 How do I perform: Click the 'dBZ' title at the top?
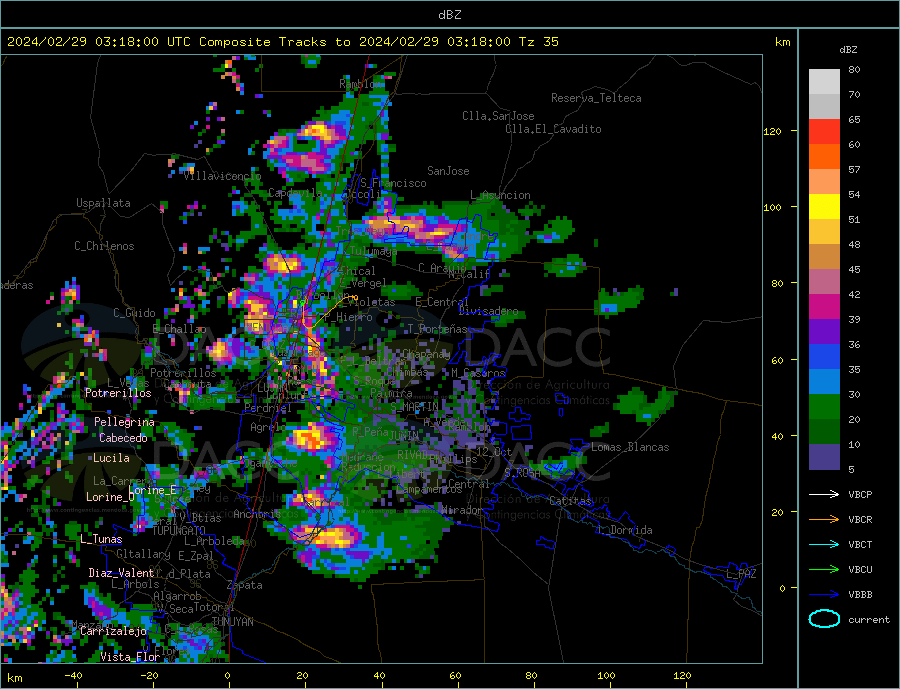coord(449,15)
